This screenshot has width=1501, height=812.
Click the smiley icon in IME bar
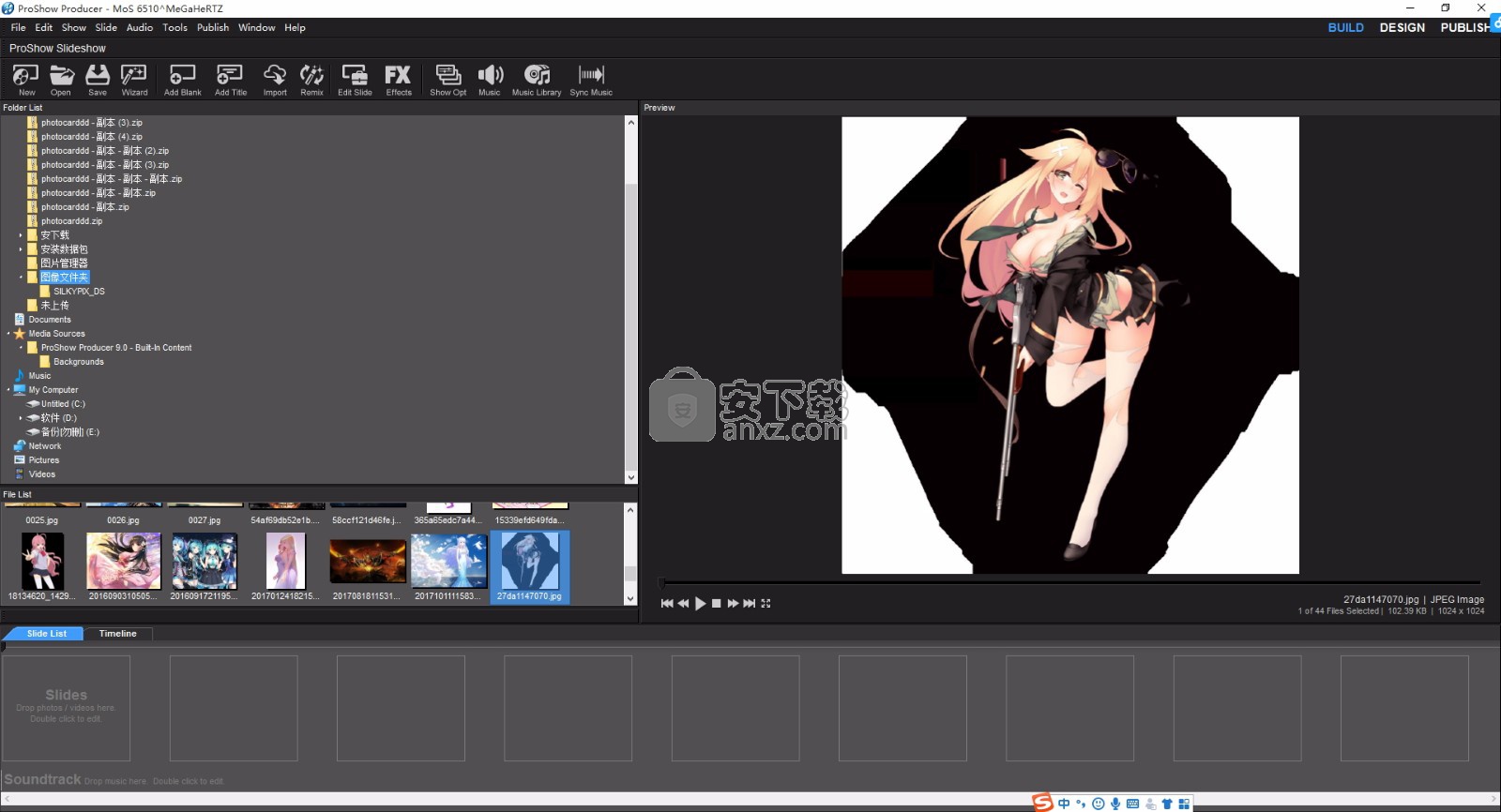coord(1099,804)
